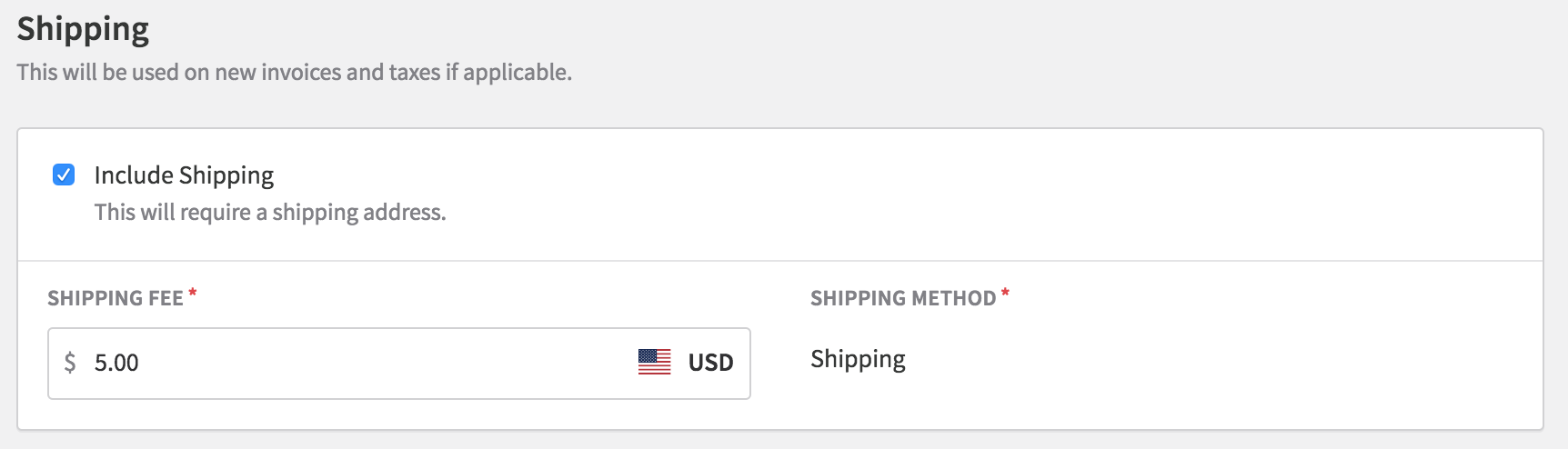Click the invoices and taxes description text
The width and height of the screenshot is (1568, 449).
click(295, 72)
